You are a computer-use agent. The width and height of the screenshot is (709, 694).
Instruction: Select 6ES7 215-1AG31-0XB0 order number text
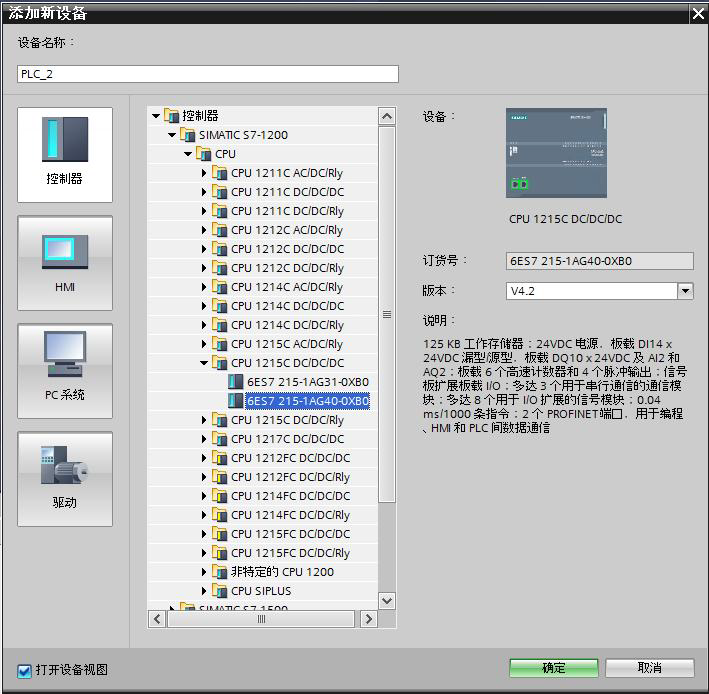[x=308, y=382]
